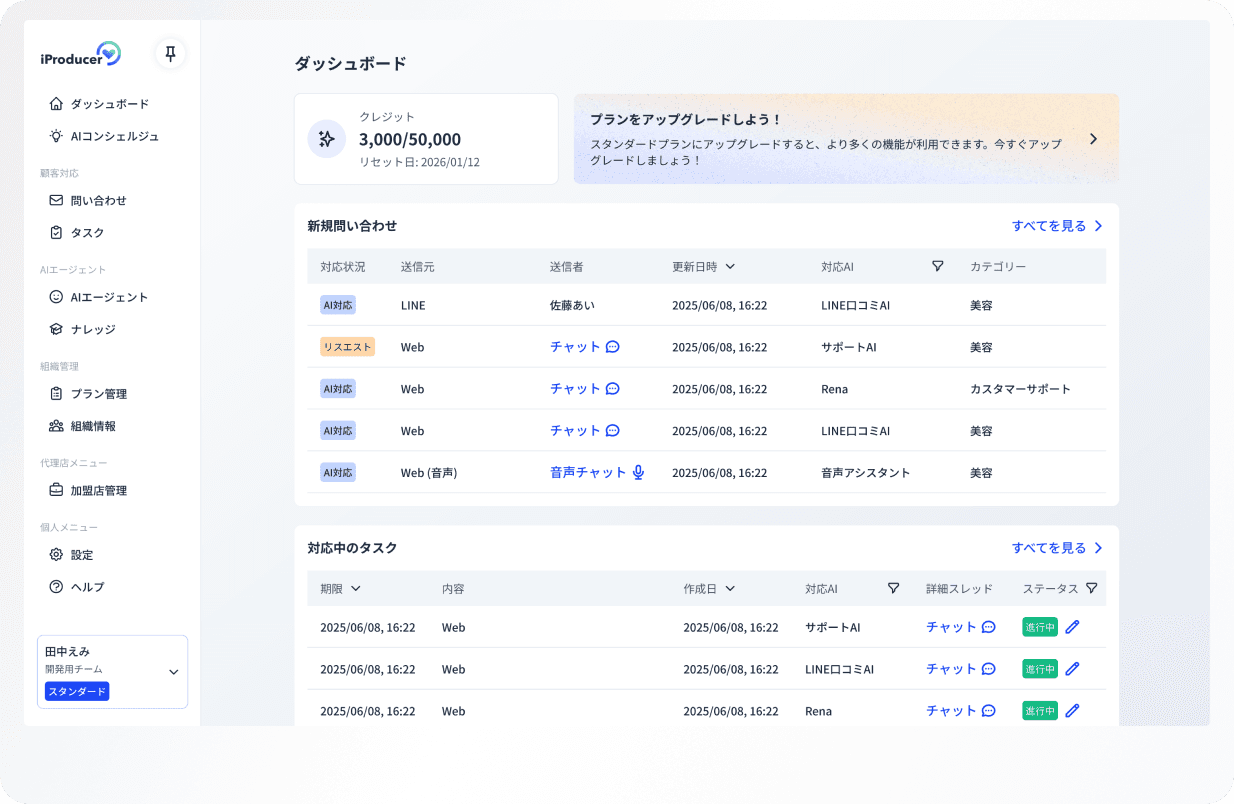Viewport: 1234px width, 804px height.
Task: Edit first task status via pencil icon
Action: pos(1071,626)
